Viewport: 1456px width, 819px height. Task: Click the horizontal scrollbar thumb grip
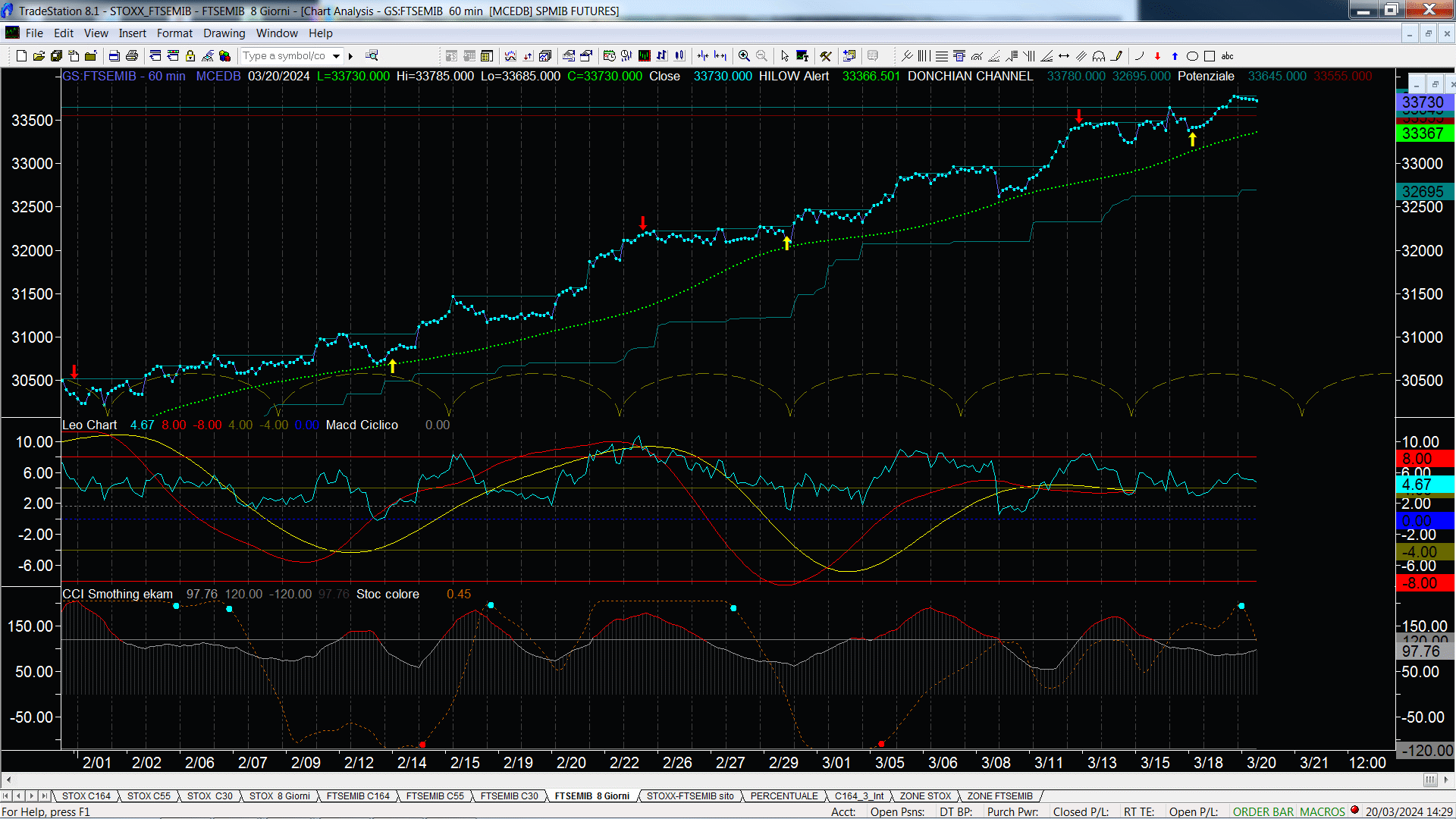[1430, 780]
